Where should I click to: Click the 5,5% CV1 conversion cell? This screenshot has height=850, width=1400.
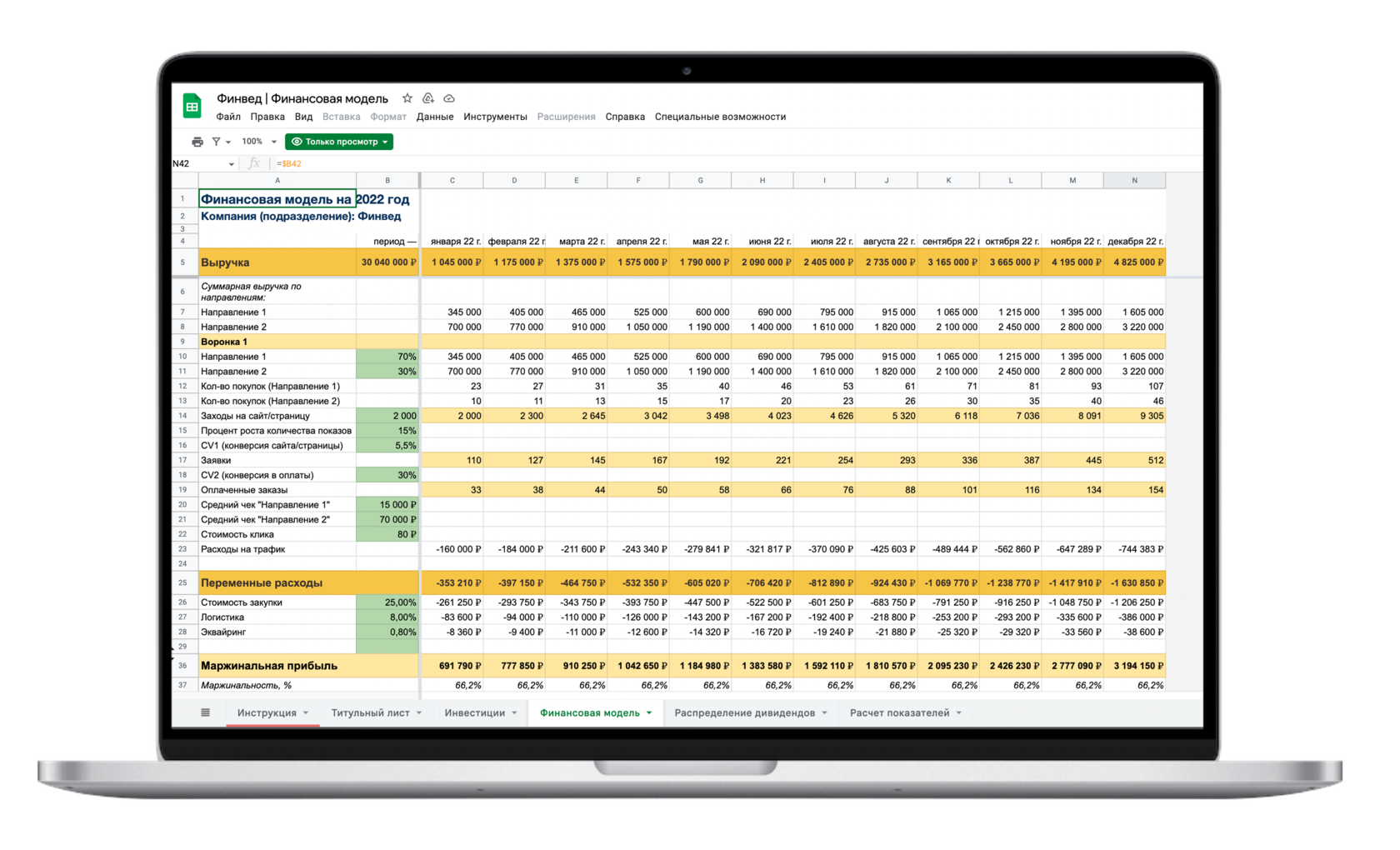point(387,446)
